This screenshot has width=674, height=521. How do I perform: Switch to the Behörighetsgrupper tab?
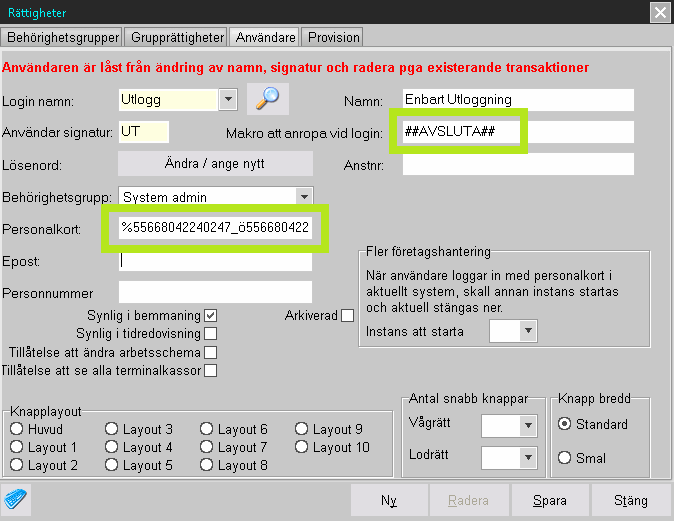point(63,37)
